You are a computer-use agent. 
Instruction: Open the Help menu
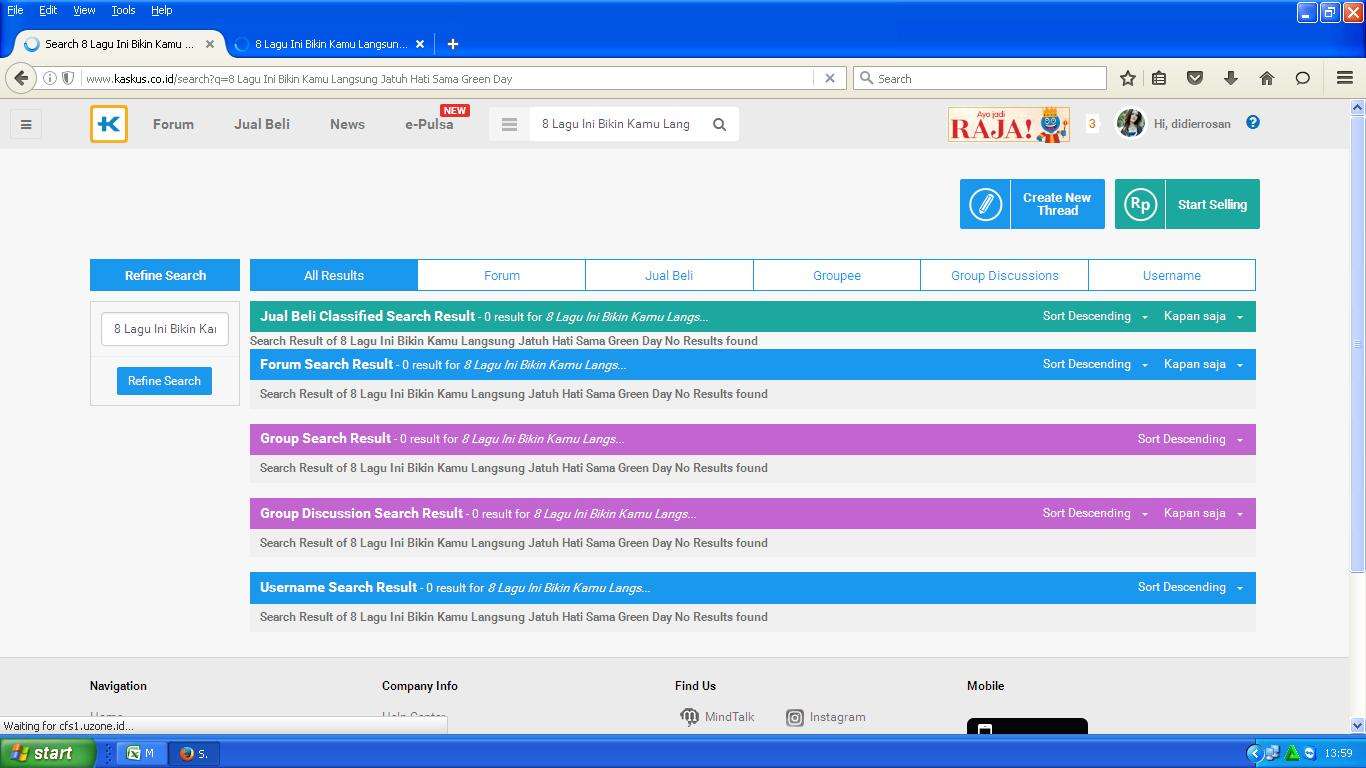point(161,10)
